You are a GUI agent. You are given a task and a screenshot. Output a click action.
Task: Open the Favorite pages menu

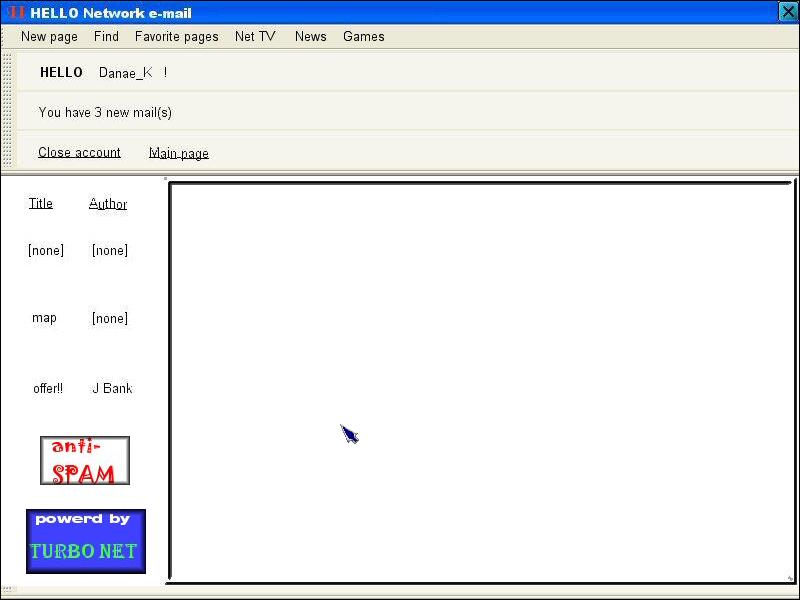click(176, 36)
